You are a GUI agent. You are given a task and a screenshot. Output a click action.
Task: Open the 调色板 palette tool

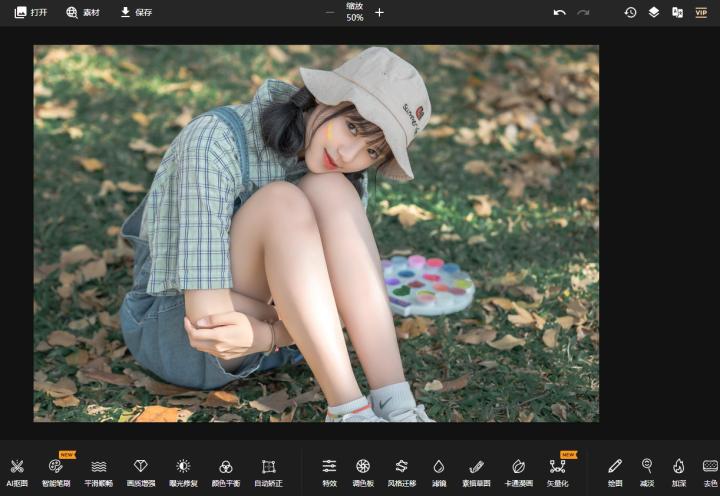click(x=363, y=471)
